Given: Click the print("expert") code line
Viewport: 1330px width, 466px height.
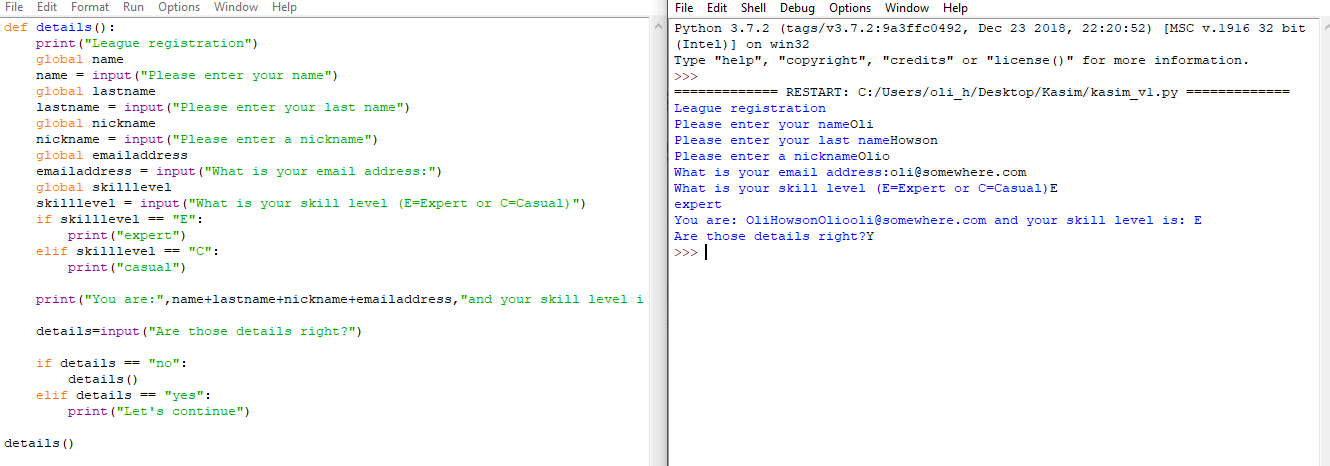Looking at the screenshot, I should tap(127, 236).
